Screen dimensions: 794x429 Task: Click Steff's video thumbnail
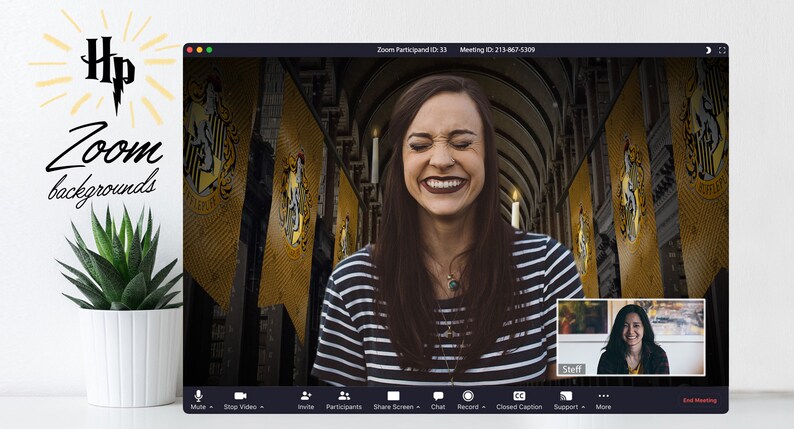631,337
